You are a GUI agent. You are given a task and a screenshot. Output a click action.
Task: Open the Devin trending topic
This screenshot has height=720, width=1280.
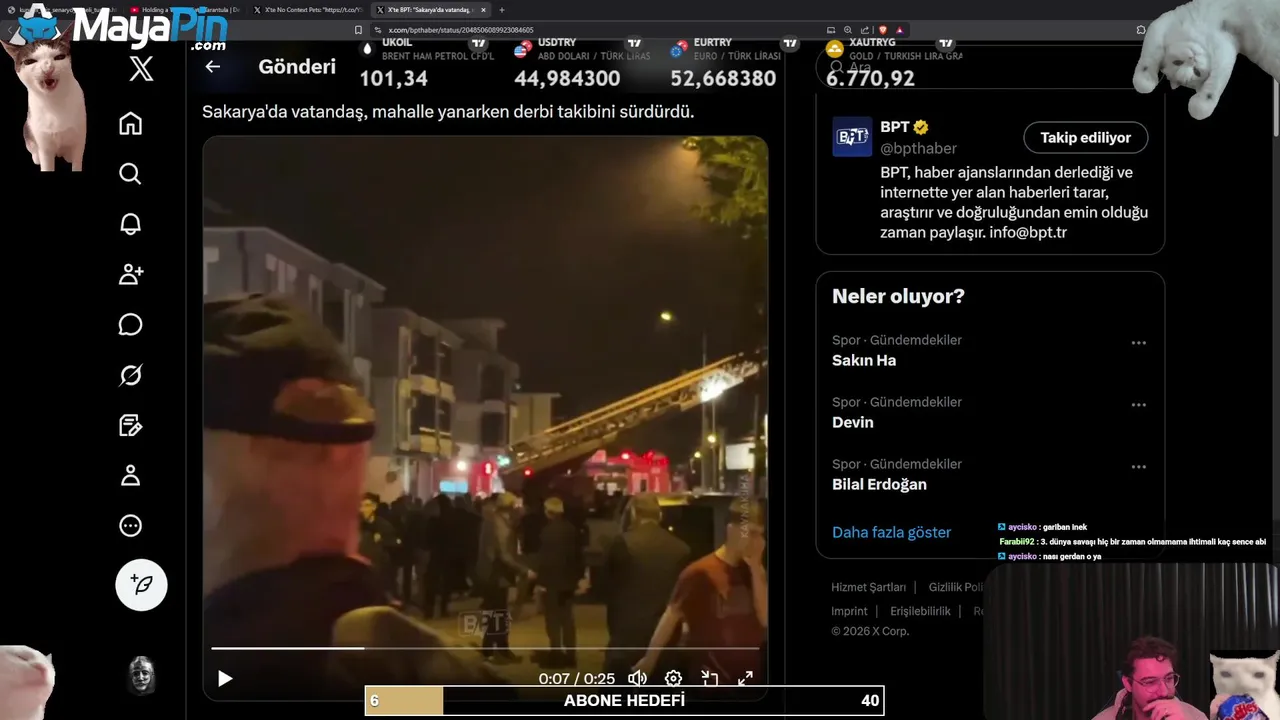[x=853, y=422]
